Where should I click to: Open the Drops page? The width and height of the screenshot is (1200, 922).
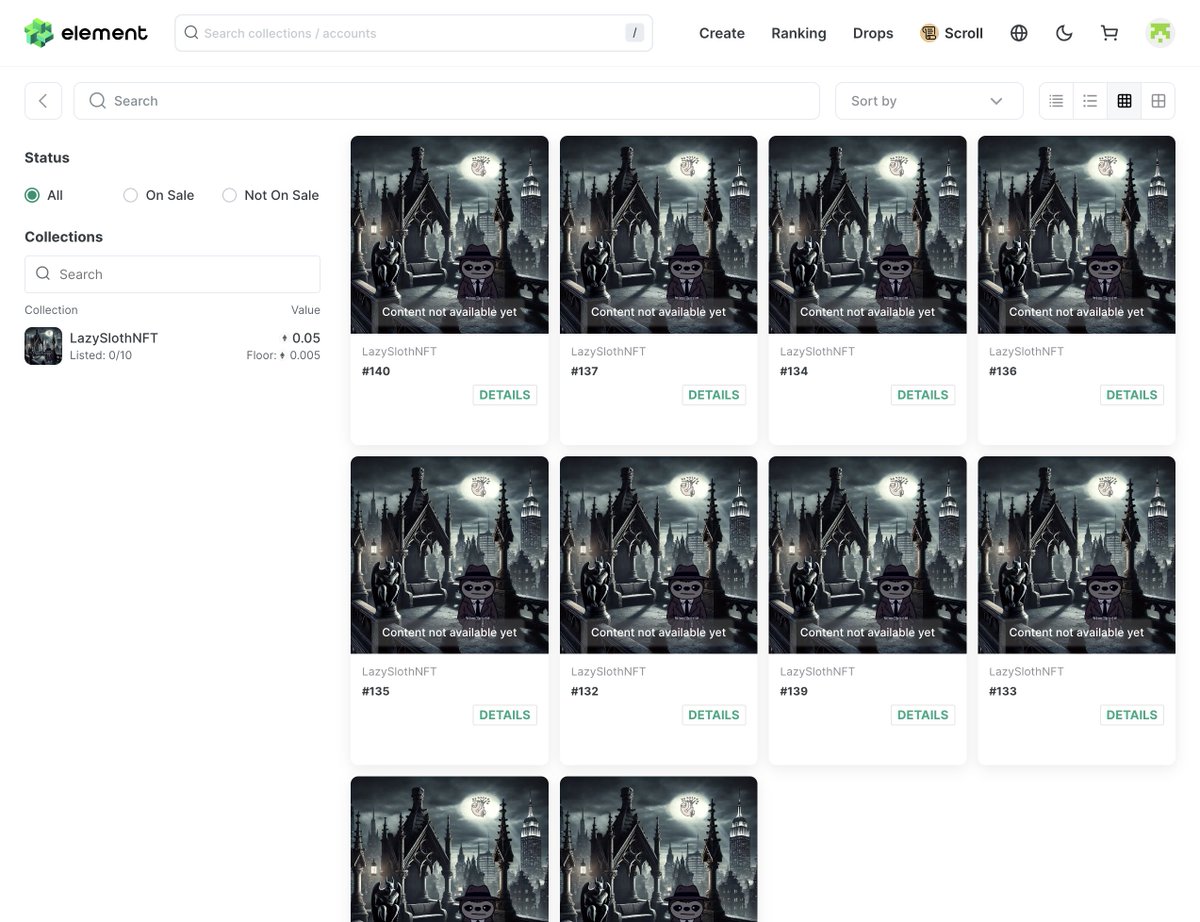[x=873, y=33]
